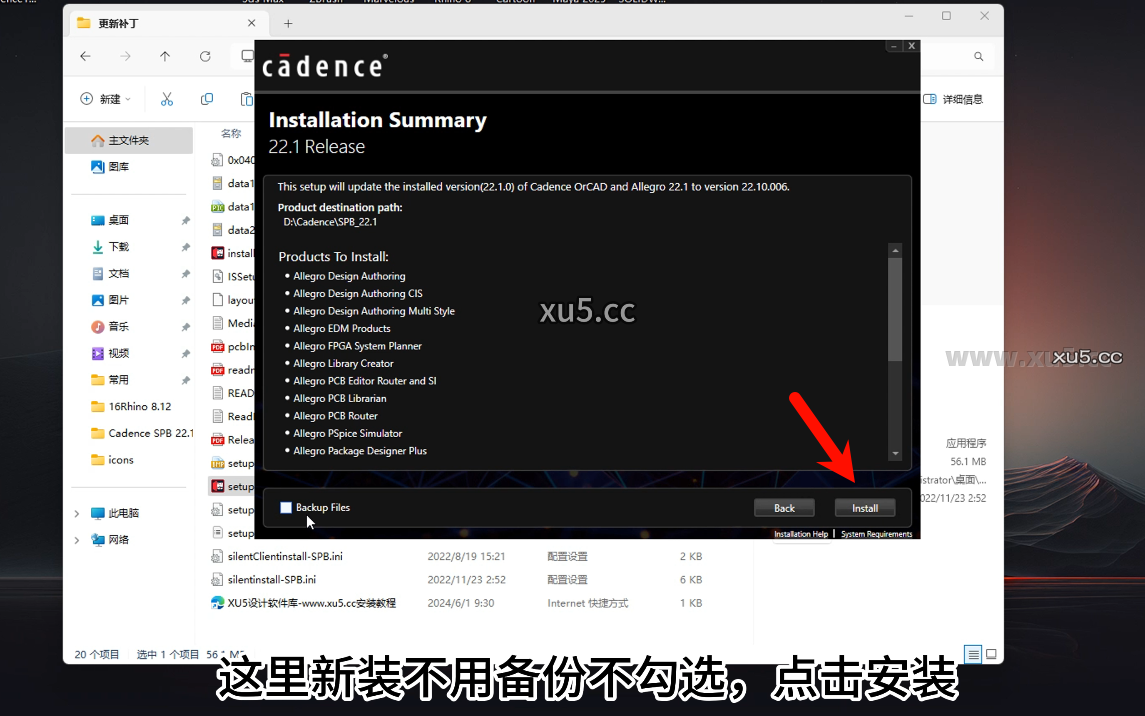The width and height of the screenshot is (1145, 716).
Task: Click the Install button in the Cadence installer
Action: pos(864,507)
